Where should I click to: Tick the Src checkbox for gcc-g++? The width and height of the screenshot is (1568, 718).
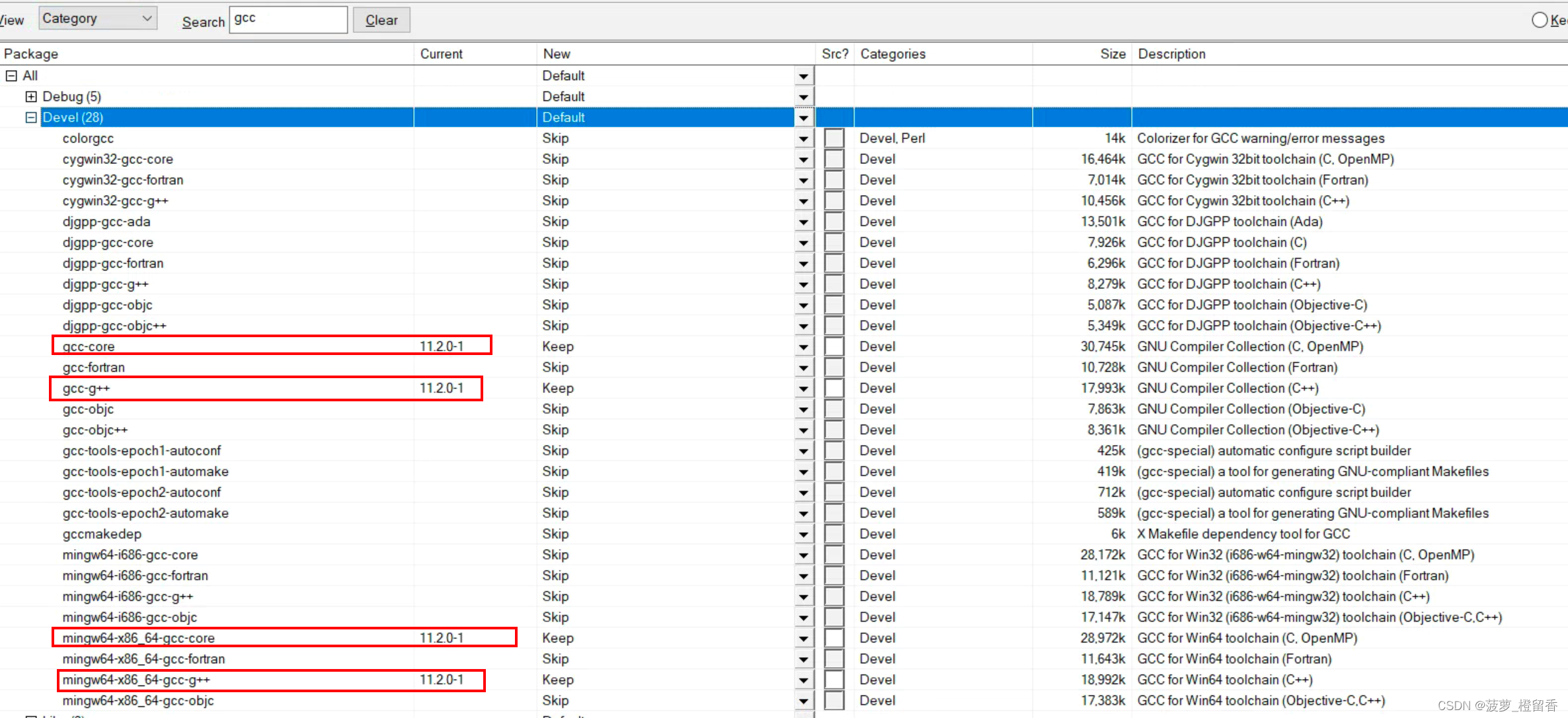coord(834,388)
